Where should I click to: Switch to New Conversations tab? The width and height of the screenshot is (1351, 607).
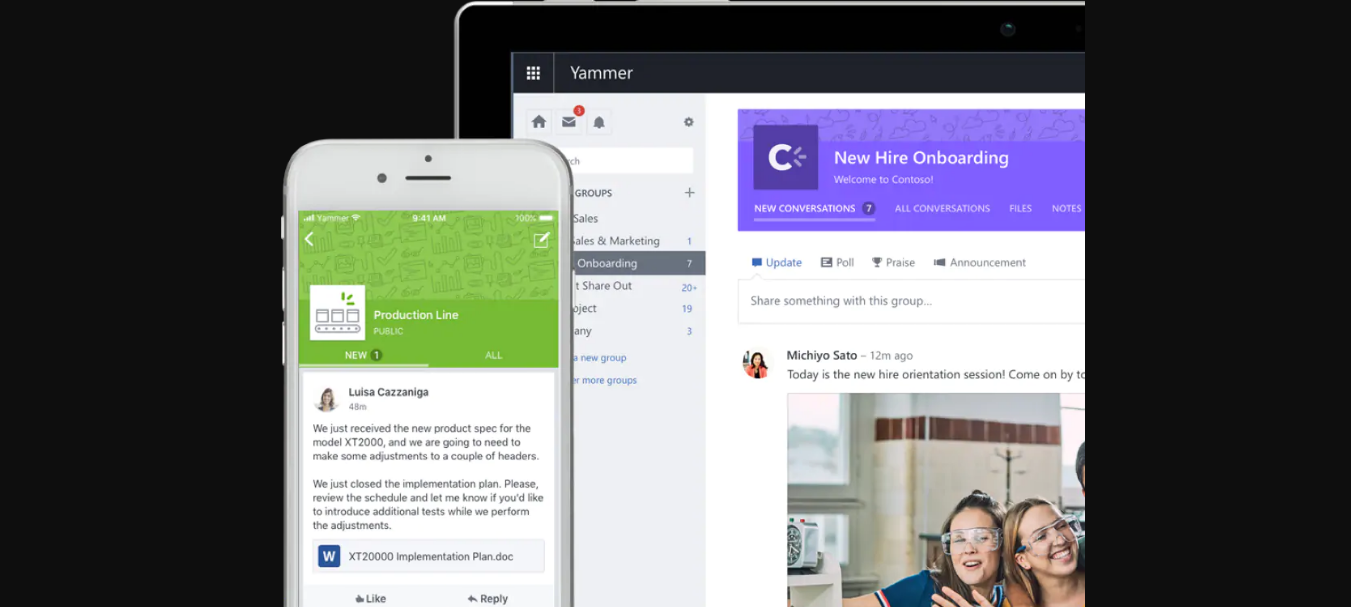pos(814,208)
